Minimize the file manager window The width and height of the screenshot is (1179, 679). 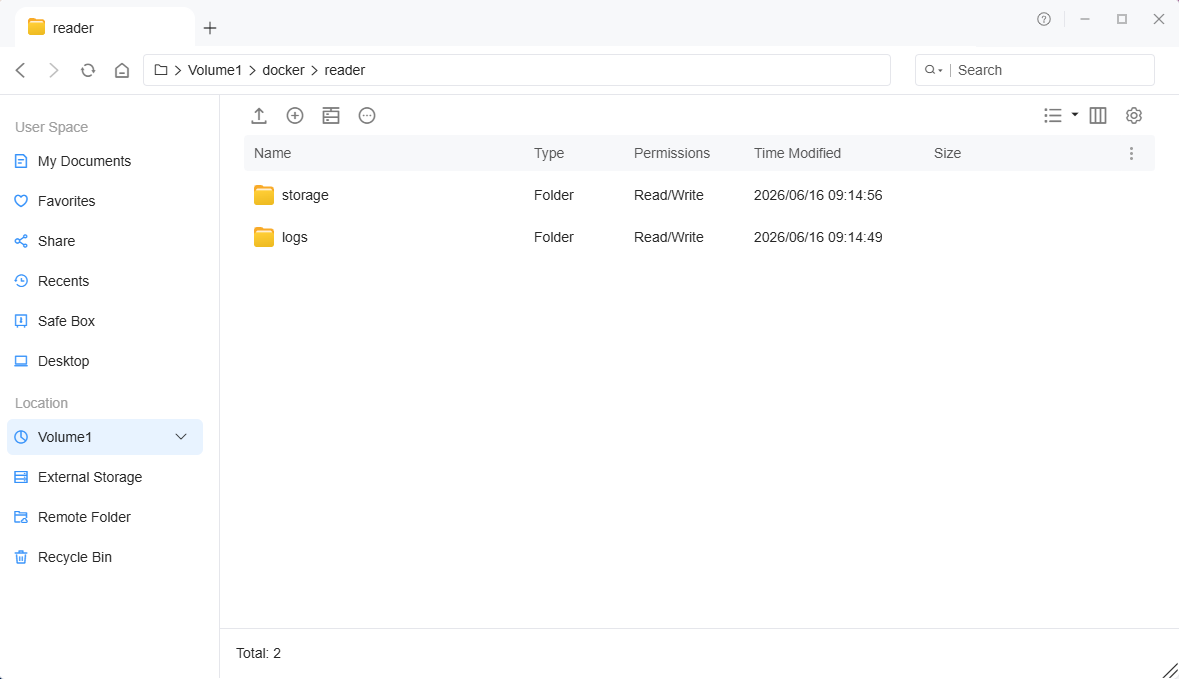click(1085, 19)
